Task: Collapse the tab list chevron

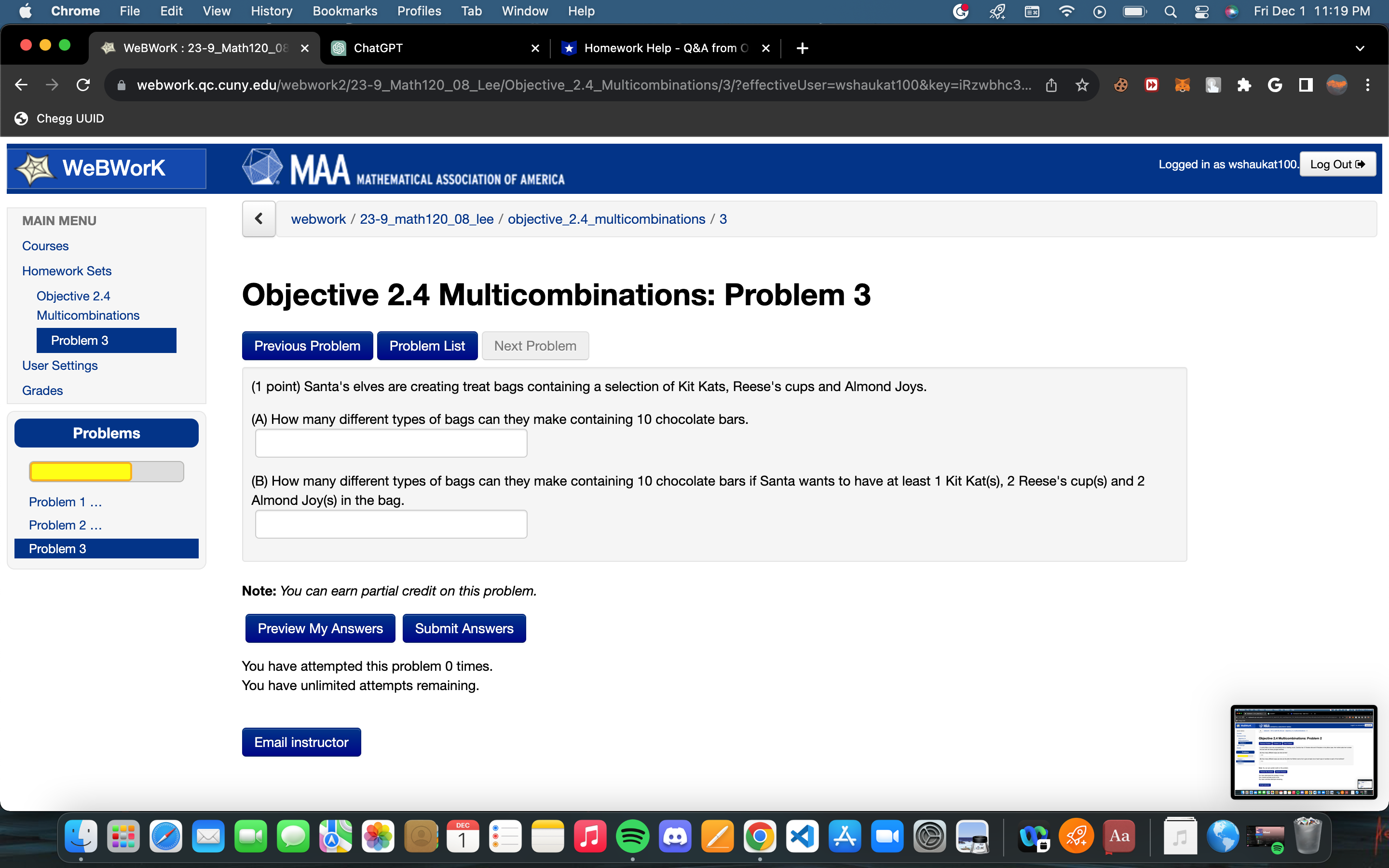Action: pyautogui.click(x=1361, y=48)
